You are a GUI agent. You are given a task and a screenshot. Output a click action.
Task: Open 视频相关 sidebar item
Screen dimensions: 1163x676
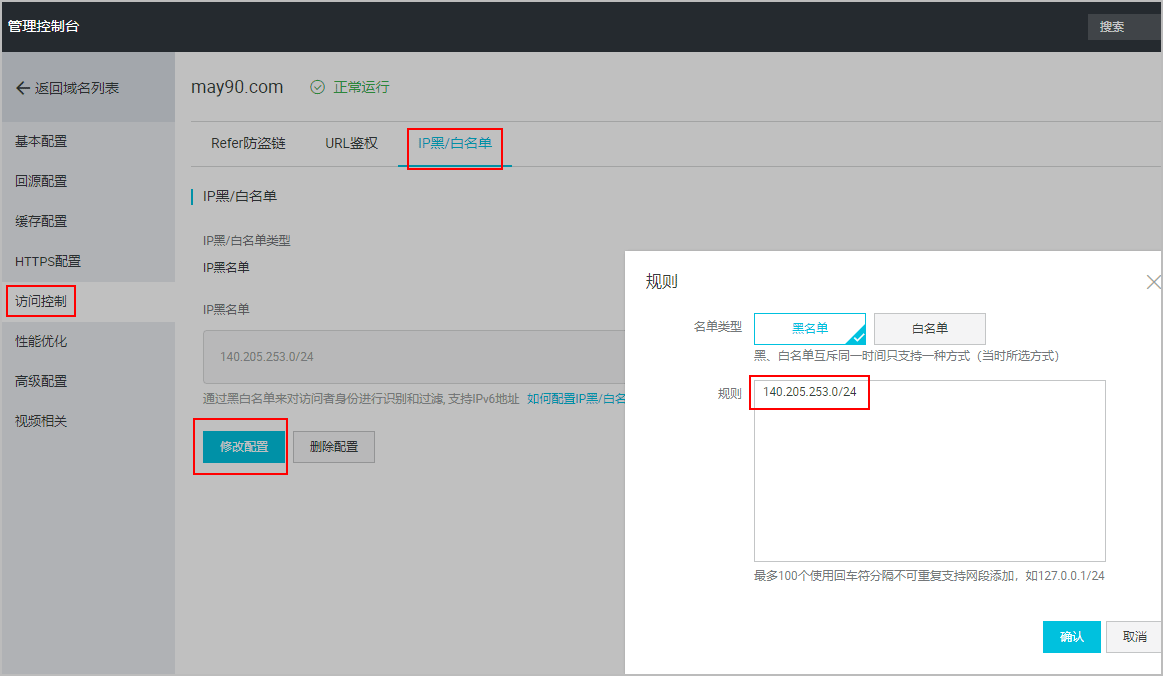click(x=41, y=421)
